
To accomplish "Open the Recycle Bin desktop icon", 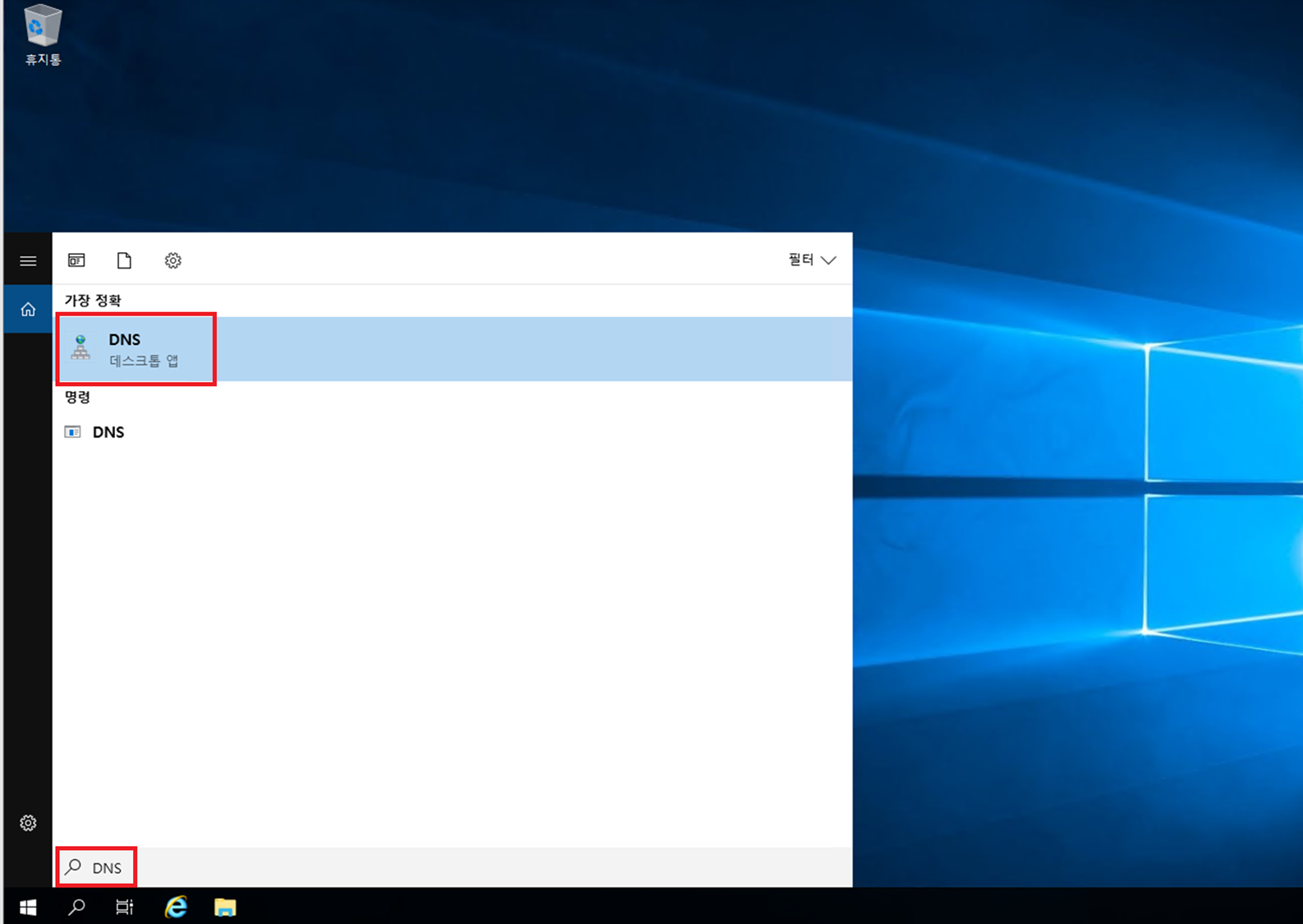I will coord(43,35).
